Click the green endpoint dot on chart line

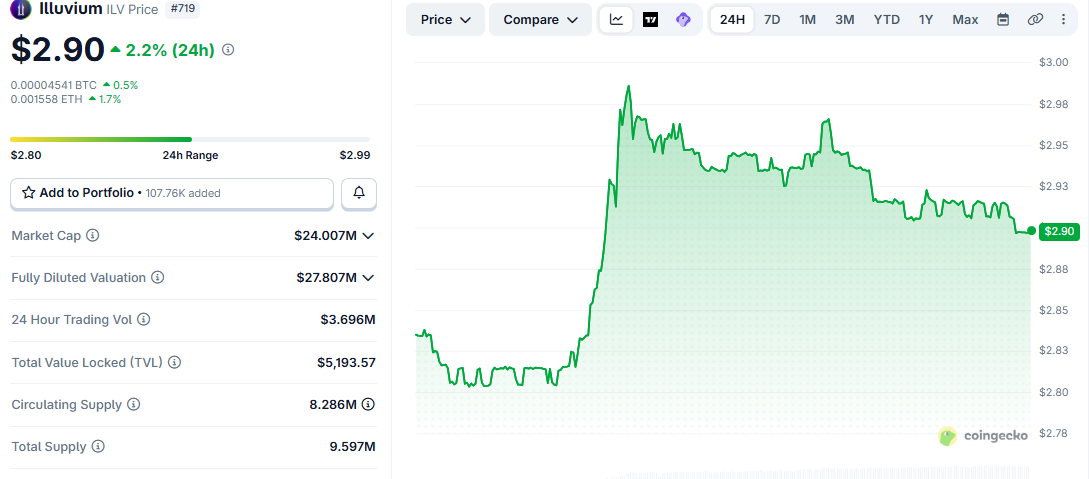1031,230
